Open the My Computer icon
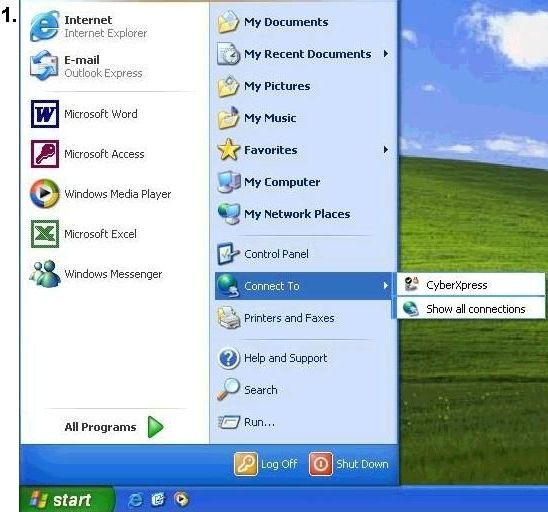Image resolution: width=548 pixels, height=512 pixels. [x=228, y=182]
